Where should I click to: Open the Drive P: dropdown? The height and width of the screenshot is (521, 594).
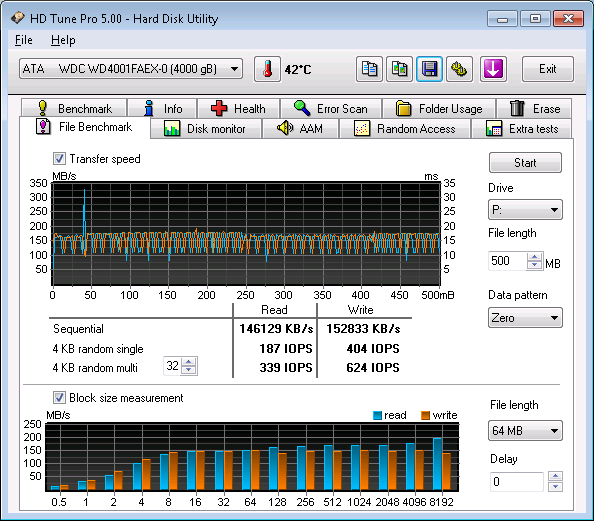click(x=525, y=210)
